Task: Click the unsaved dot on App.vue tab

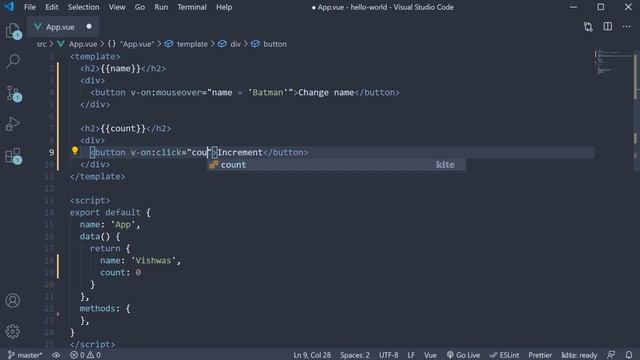Action: tap(89, 27)
